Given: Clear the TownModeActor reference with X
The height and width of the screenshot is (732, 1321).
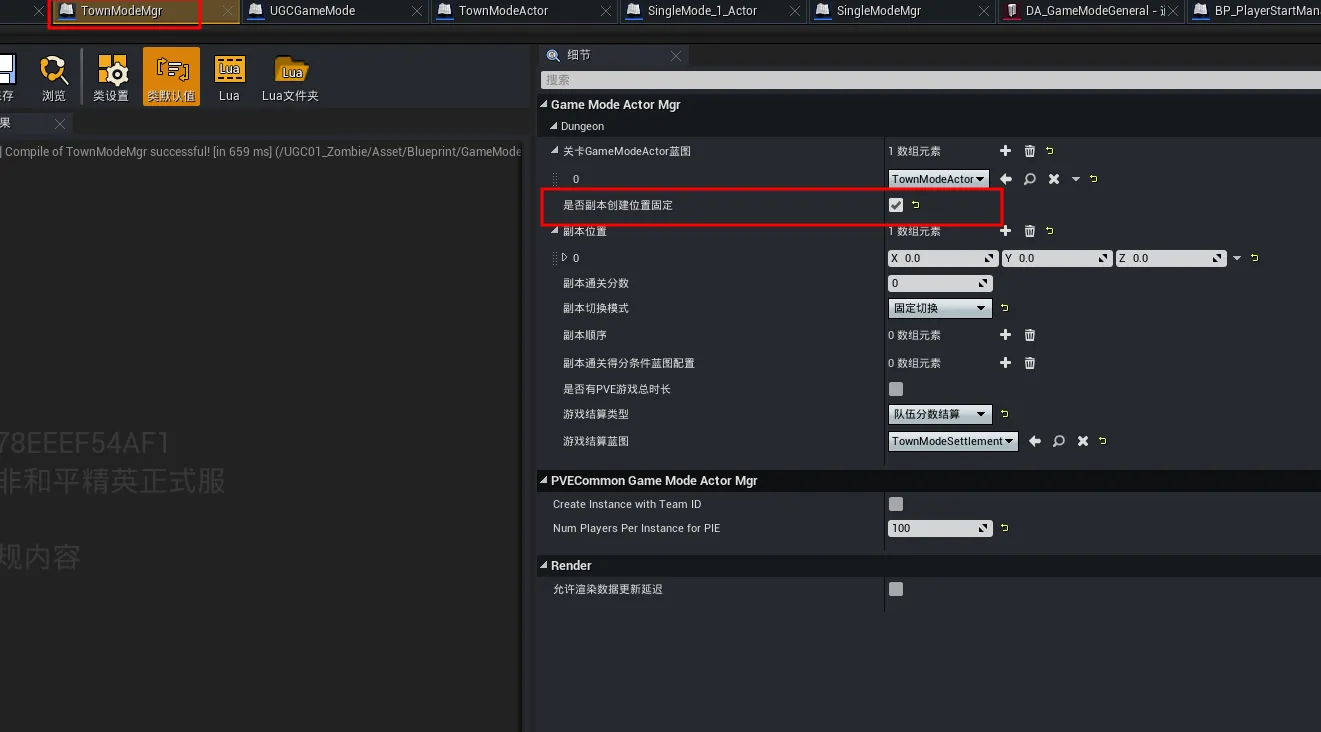Looking at the screenshot, I should 1054,179.
